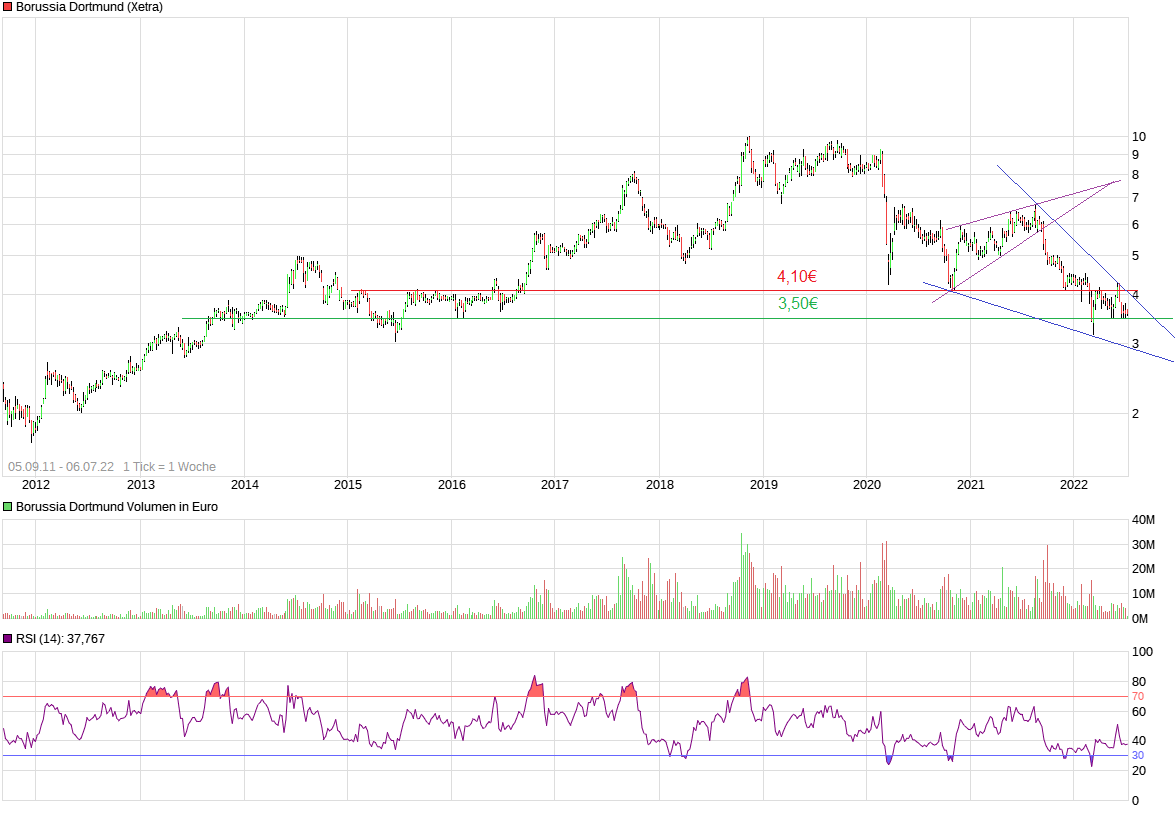Click the blue 30 oversold RSI label

pyautogui.click(x=1137, y=755)
